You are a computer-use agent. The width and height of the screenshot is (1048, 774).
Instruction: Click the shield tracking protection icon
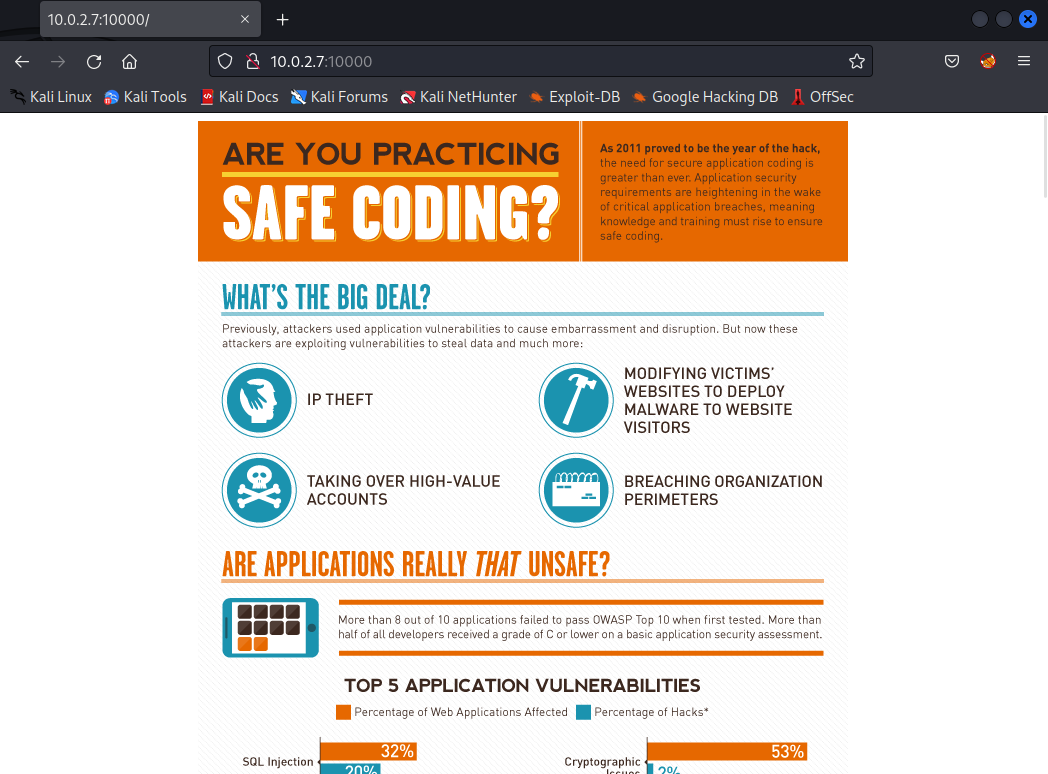tap(225, 61)
